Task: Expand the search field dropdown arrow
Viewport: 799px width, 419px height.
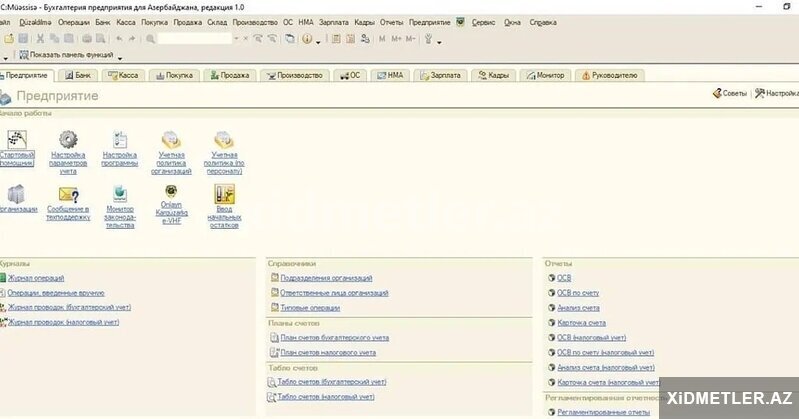Action: 236,39
